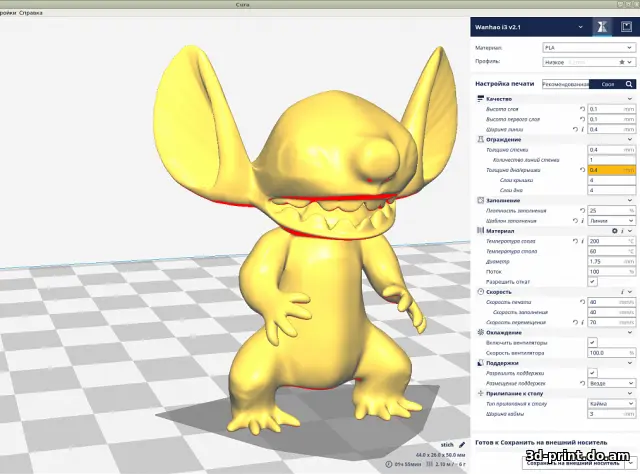Edit the stich job name pencil icon
Image resolution: width=640 pixels, height=474 pixels.
(x=462, y=445)
